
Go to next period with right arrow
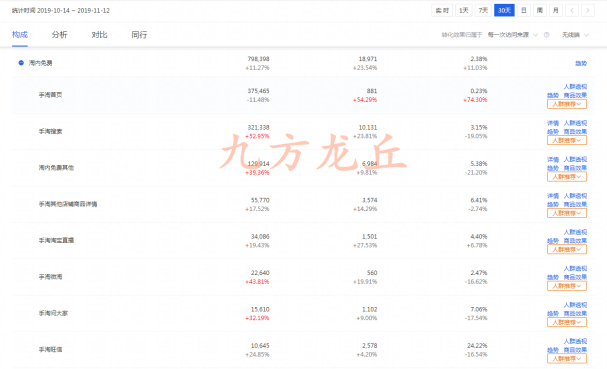tap(588, 10)
